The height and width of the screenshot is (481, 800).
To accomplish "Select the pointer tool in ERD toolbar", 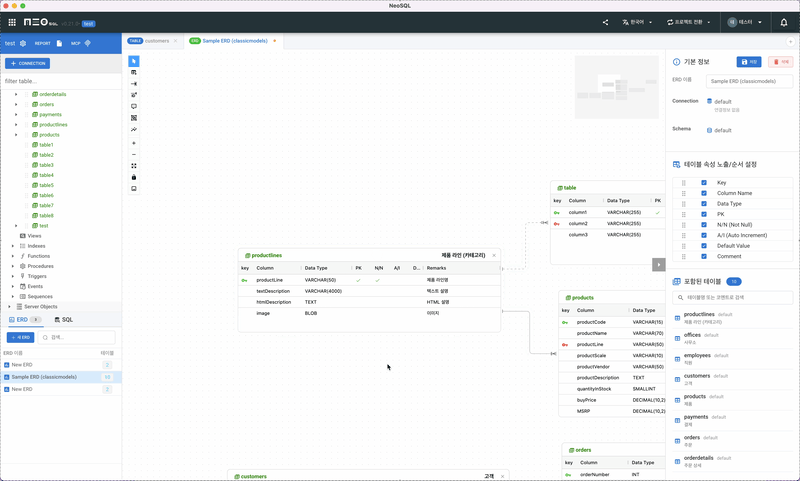I will [134, 62].
